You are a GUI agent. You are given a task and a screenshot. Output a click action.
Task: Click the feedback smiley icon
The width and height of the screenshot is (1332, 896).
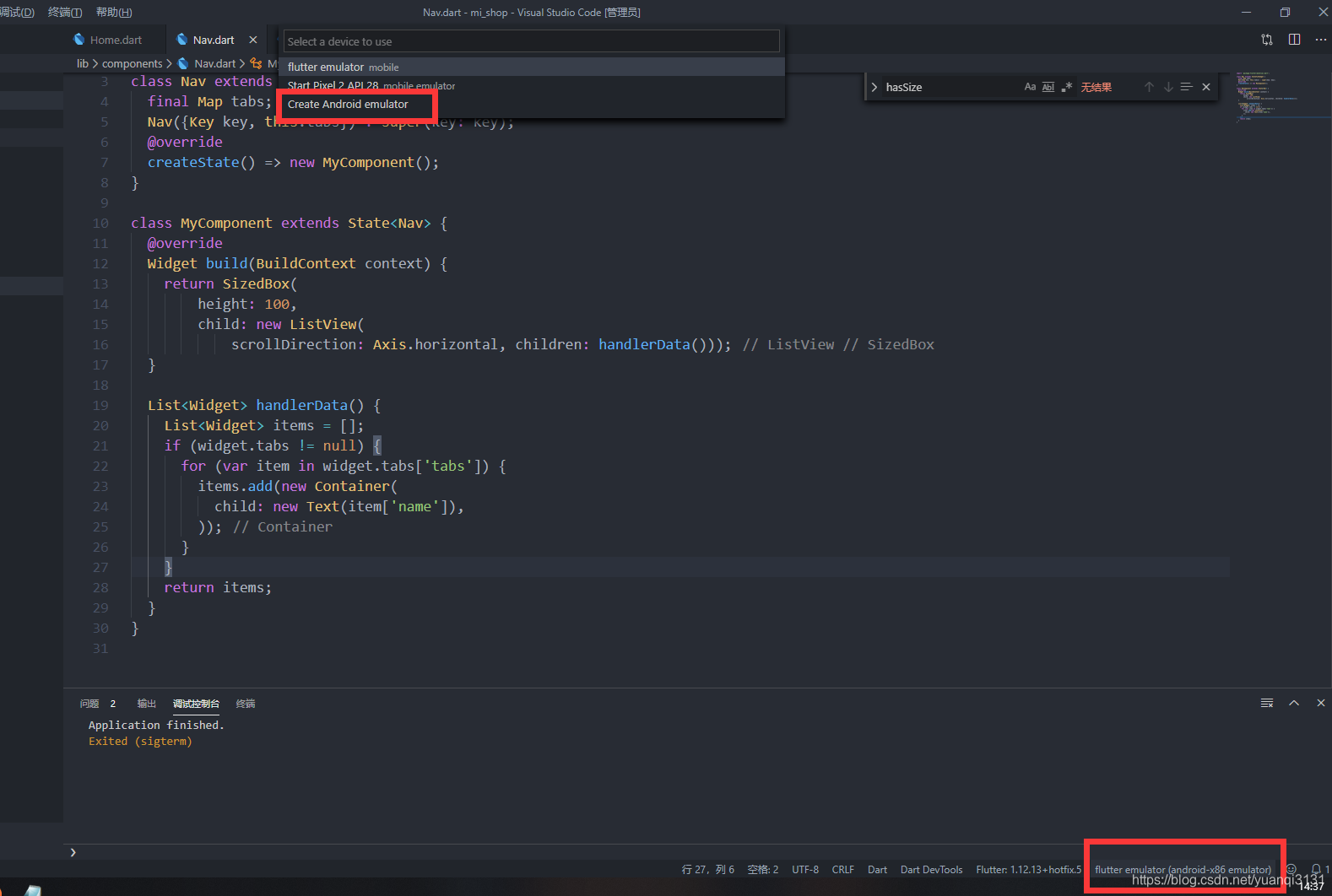coord(1291,869)
